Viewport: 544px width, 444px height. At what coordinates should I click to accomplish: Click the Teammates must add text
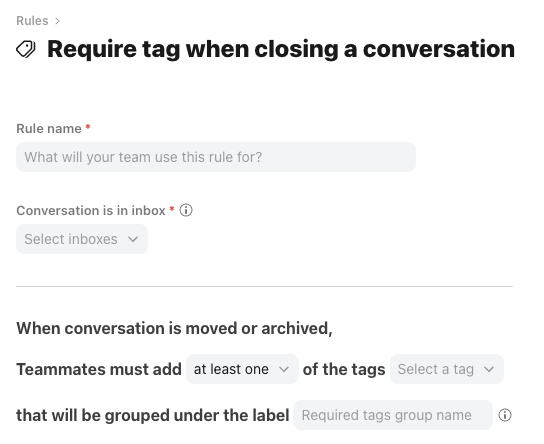click(99, 369)
